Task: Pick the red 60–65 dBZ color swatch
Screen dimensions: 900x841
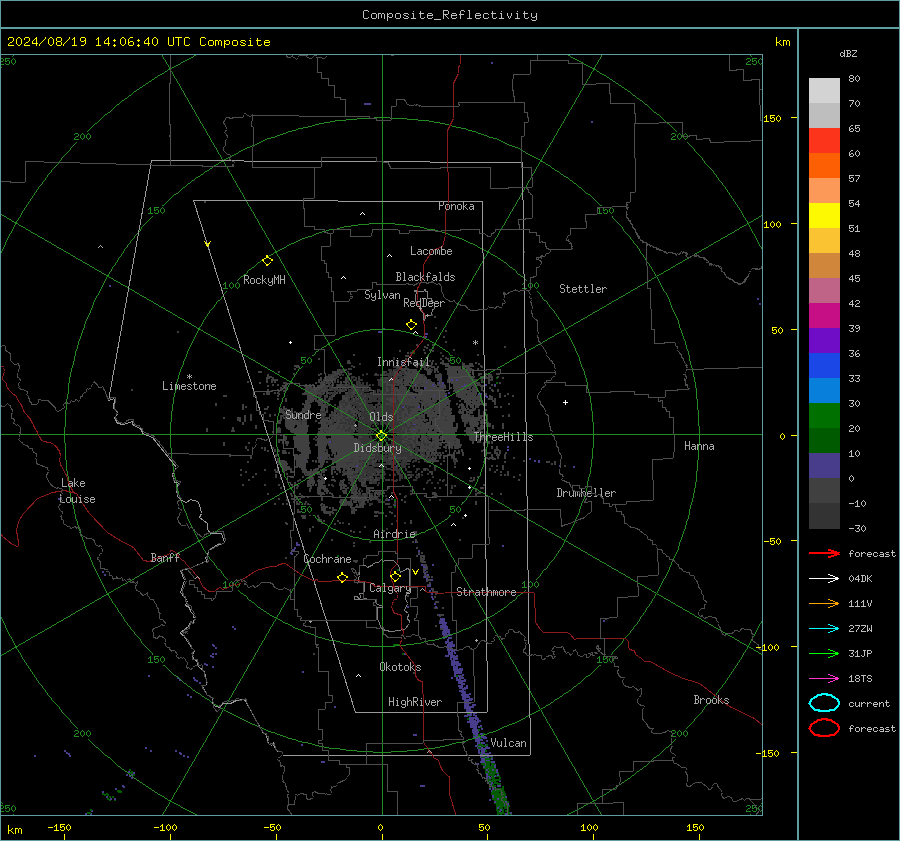Action: 824,140
